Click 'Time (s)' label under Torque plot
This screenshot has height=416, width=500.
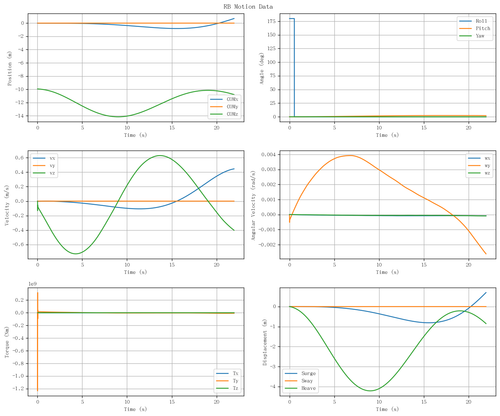click(x=135, y=409)
